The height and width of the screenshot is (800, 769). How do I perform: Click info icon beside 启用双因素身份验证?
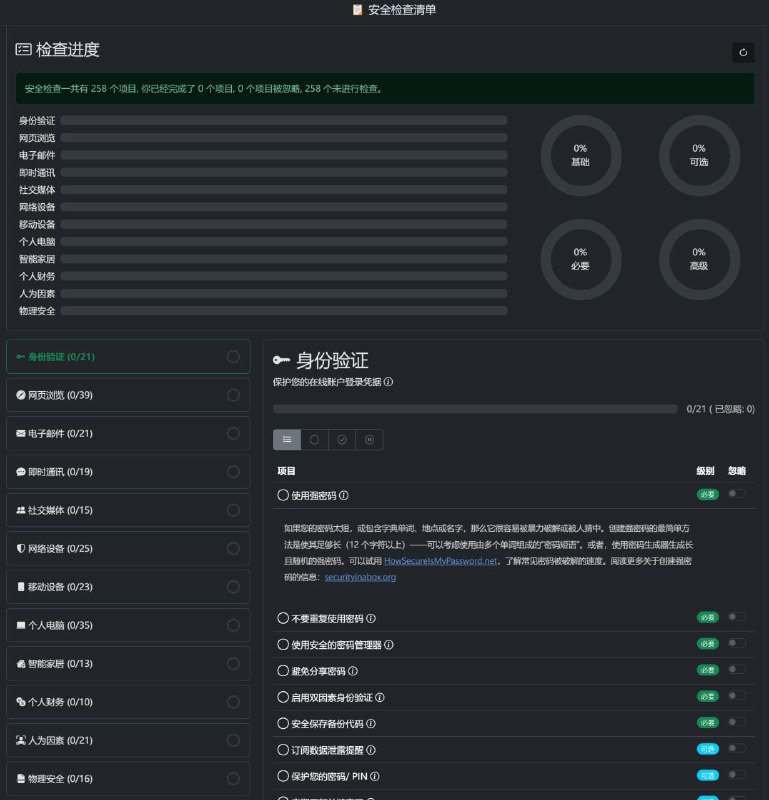coord(380,697)
